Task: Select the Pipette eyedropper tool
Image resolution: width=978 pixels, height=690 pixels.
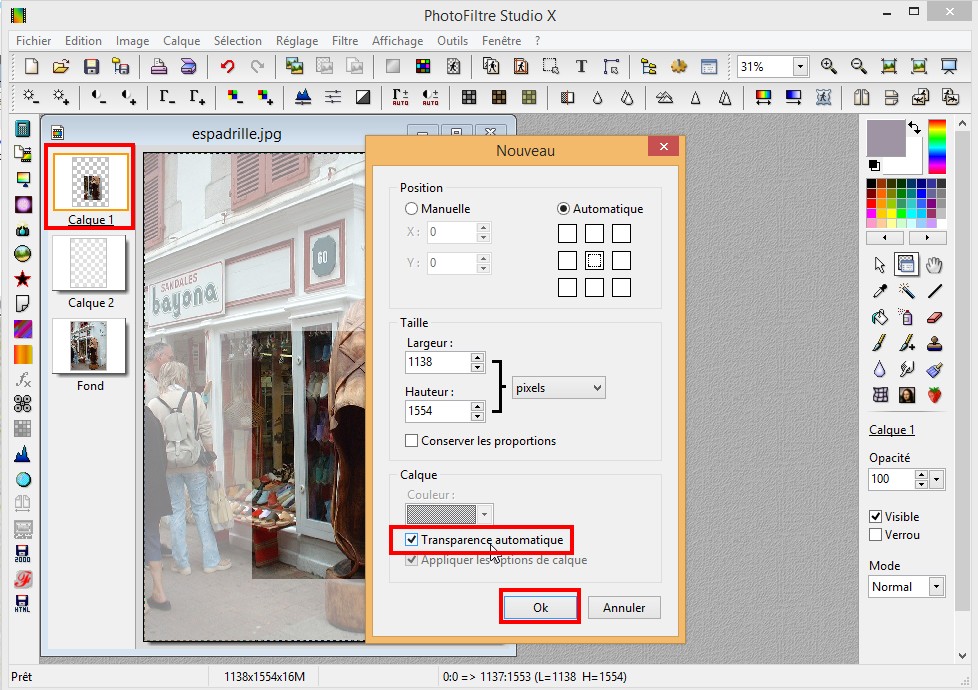Action: 879,291
